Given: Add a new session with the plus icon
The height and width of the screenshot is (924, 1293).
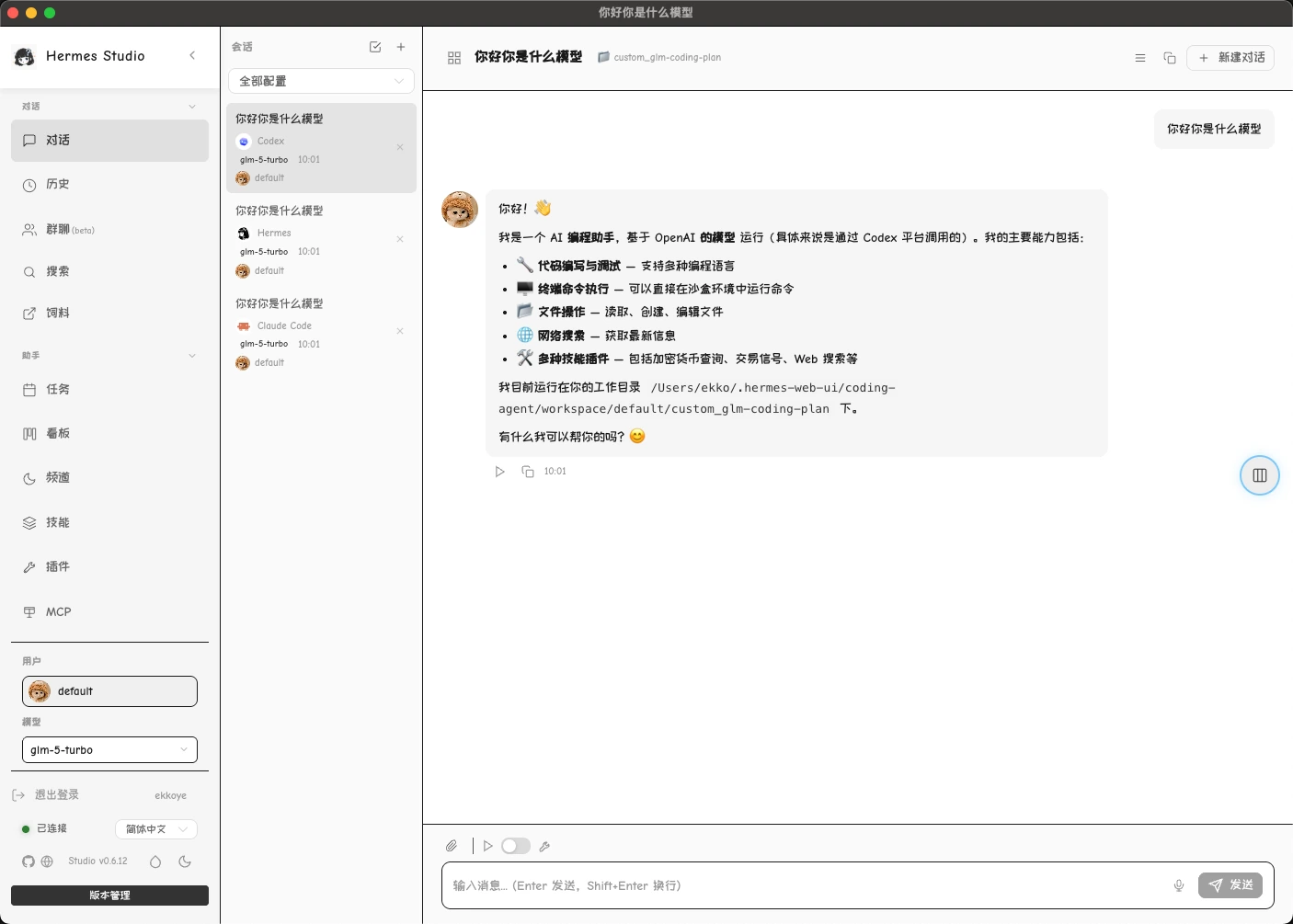Looking at the screenshot, I should pos(401,47).
